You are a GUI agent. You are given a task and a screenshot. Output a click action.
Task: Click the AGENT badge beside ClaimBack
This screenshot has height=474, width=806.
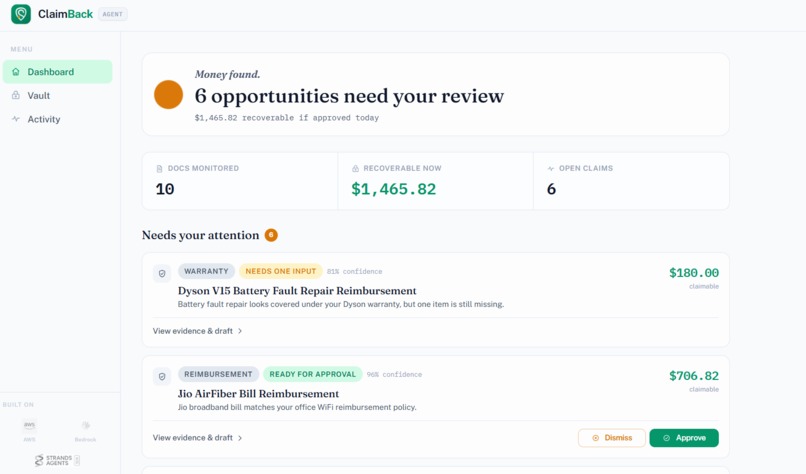pyautogui.click(x=113, y=14)
